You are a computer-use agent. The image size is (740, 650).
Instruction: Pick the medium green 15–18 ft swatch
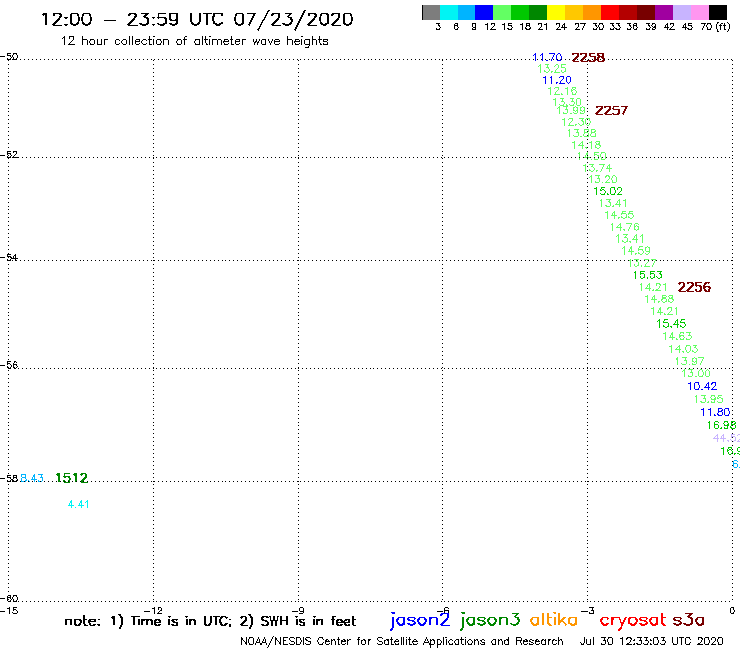point(520,12)
